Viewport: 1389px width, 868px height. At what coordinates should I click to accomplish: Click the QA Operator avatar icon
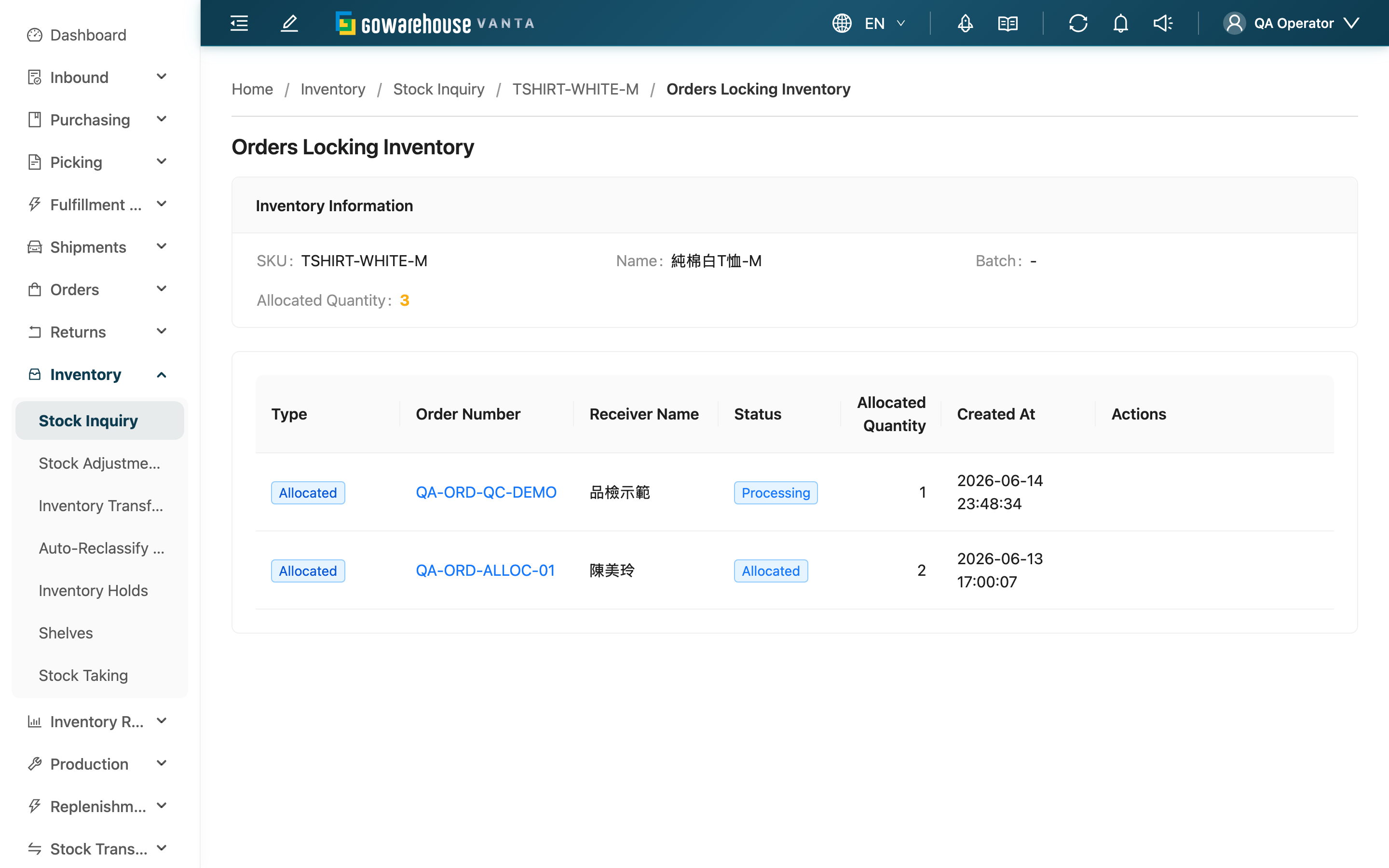1234,23
